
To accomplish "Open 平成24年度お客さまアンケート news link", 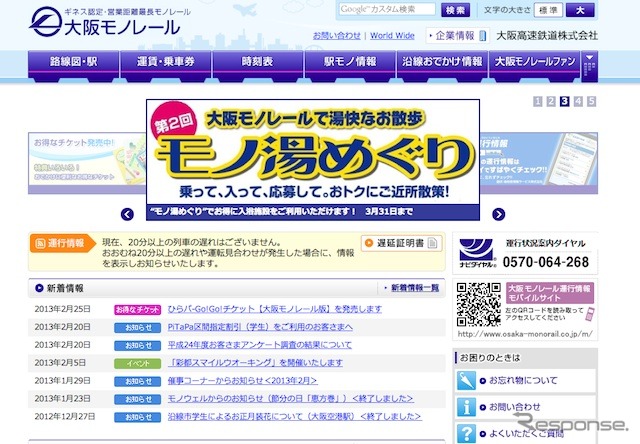I will click(x=260, y=345).
